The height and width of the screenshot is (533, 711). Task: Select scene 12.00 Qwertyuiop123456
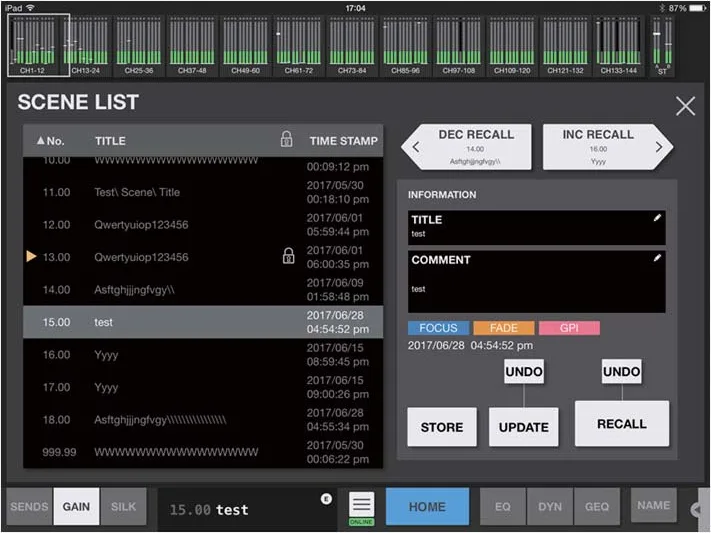[203, 225]
